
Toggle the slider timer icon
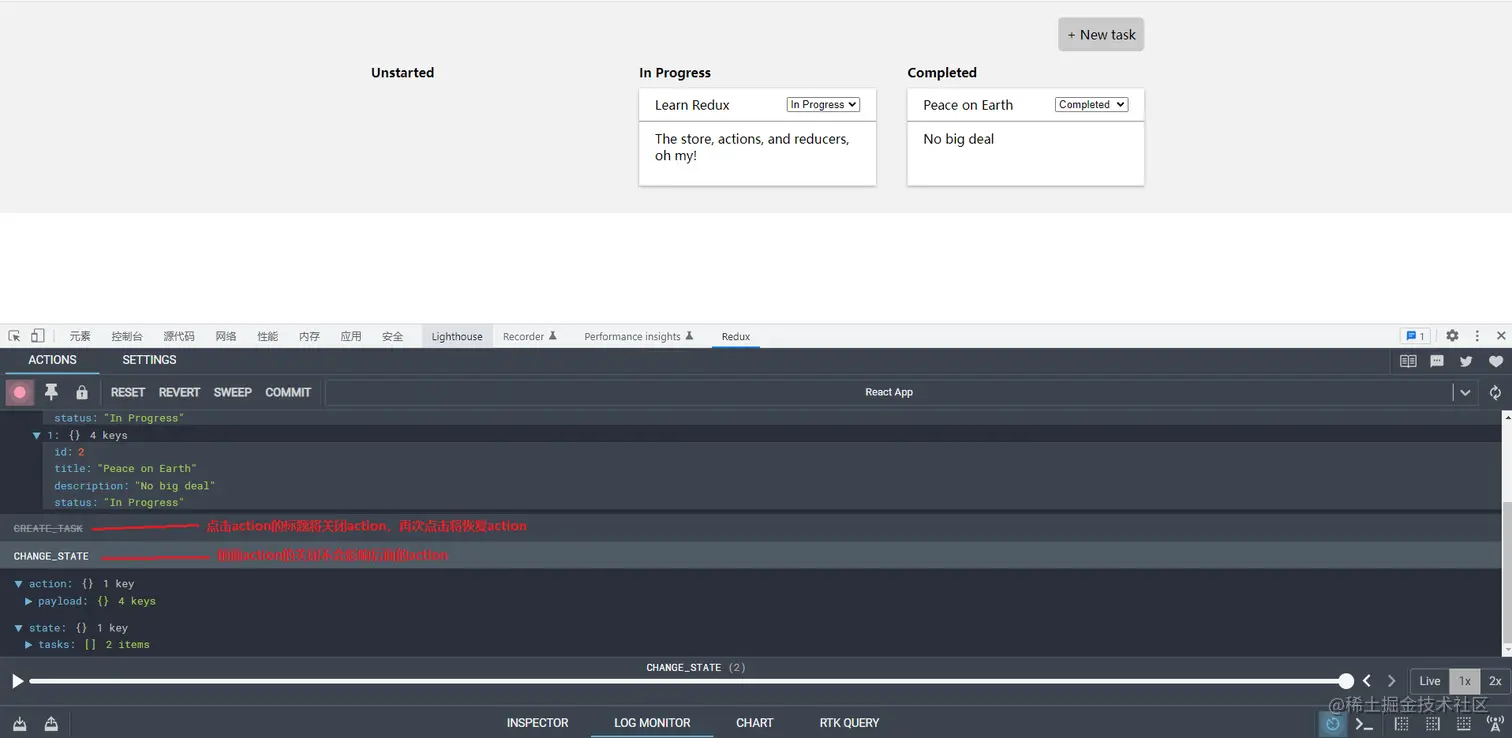click(x=1333, y=724)
